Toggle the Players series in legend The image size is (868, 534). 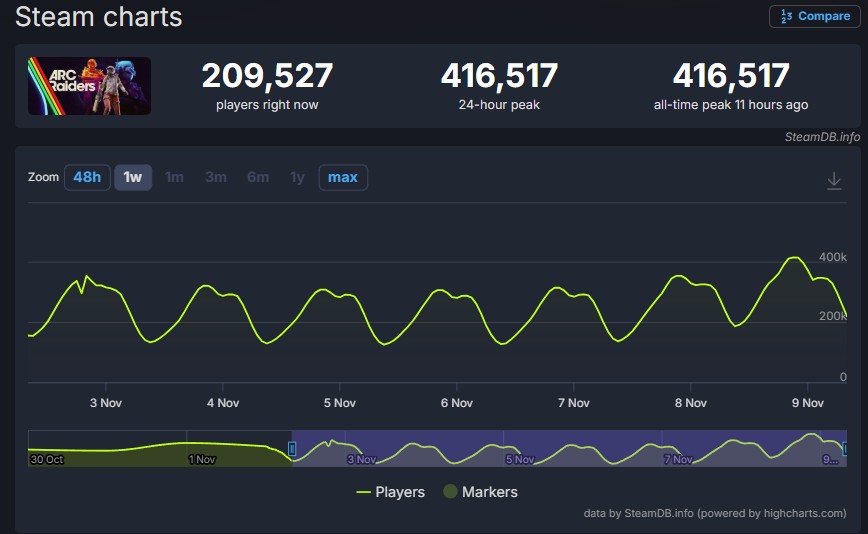coord(391,492)
